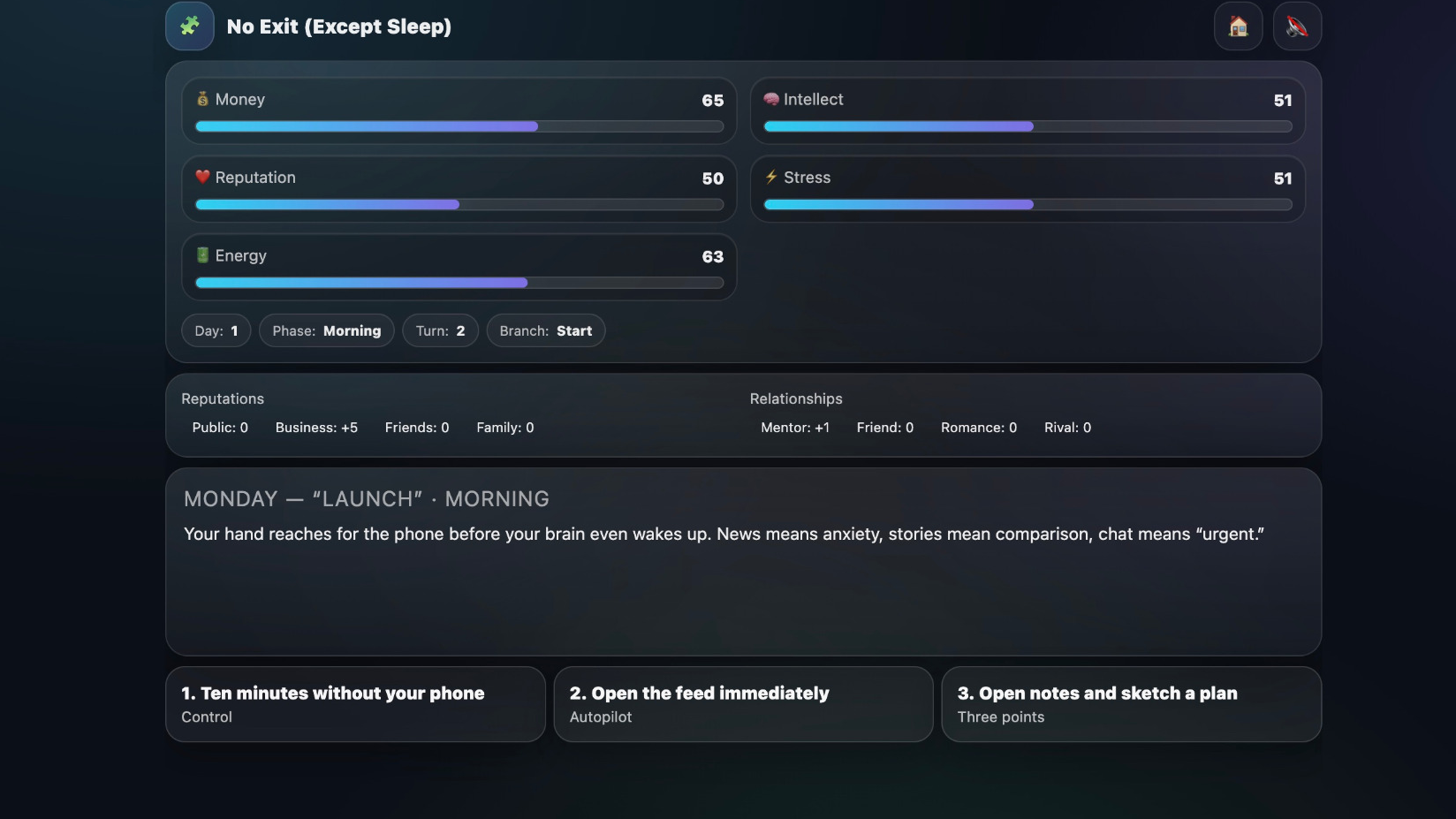Click the Turn 2 indicator pill
1456x819 pixels.
click(440, 331)
